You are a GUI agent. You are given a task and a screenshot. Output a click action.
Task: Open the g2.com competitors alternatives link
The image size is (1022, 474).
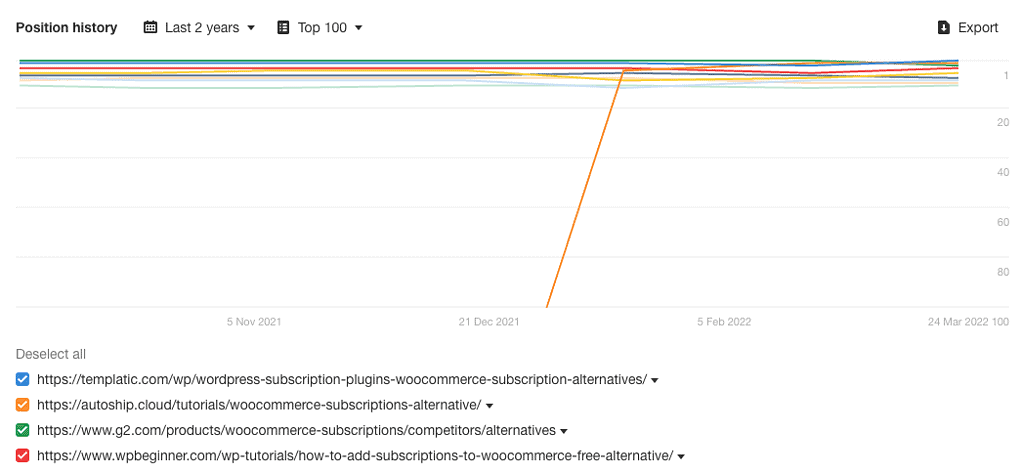point(296,430)
